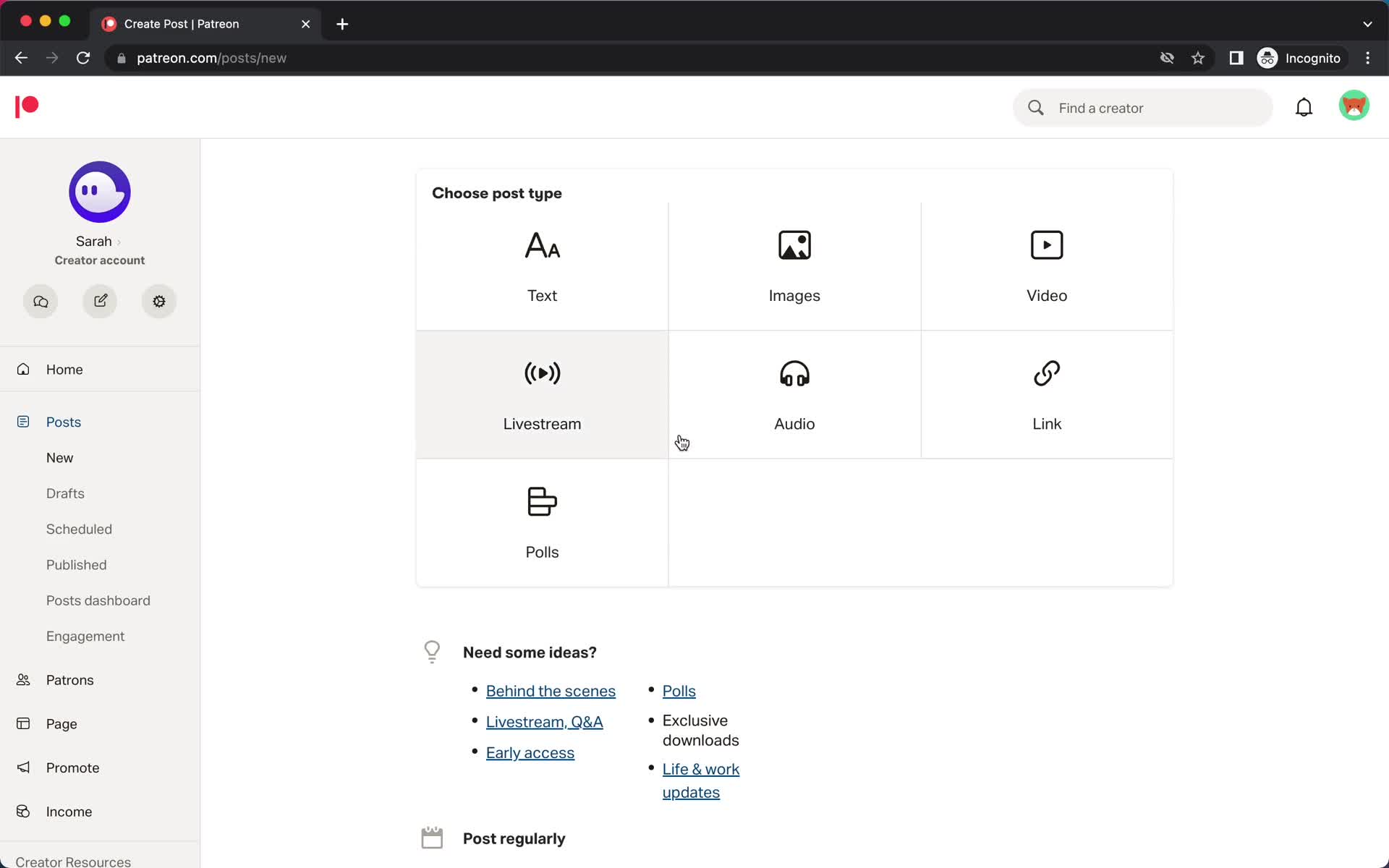
Task: Click the Published submenu item under Posts
Action: click(76, 565)
